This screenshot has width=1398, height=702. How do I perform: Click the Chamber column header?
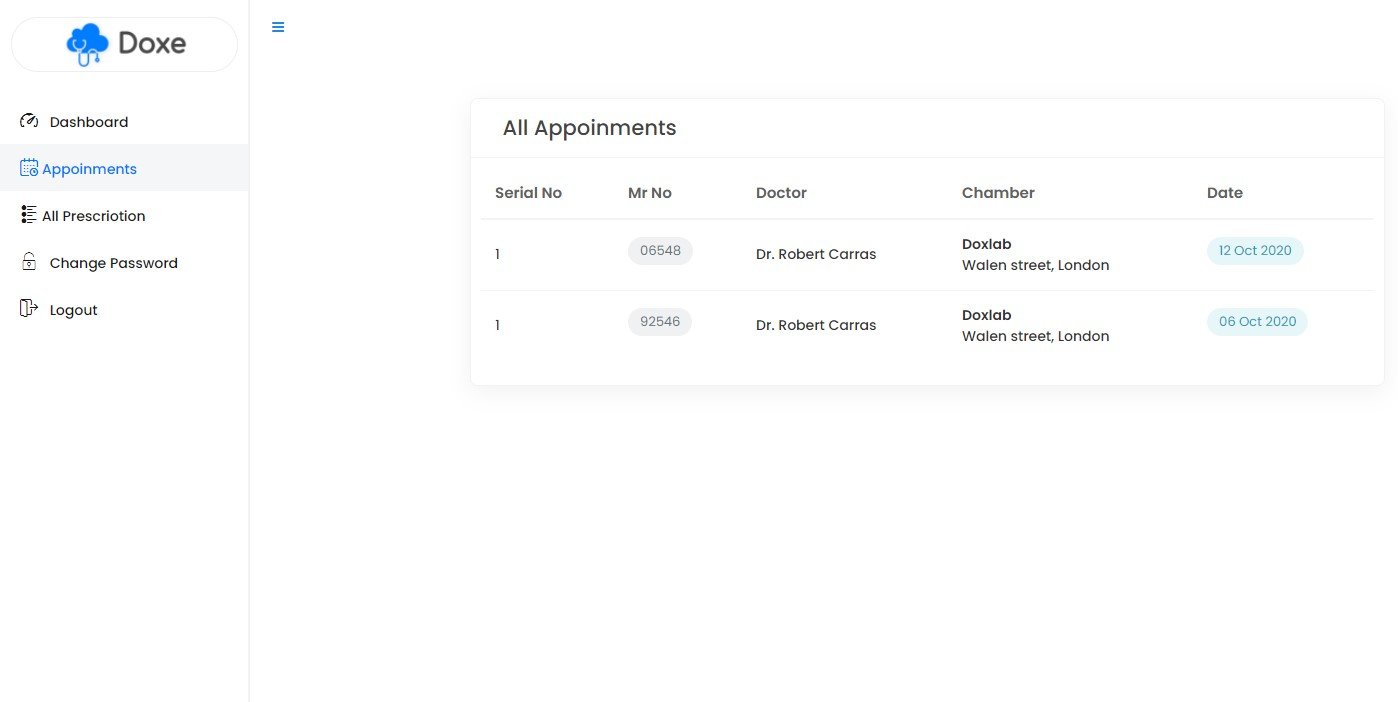[998, 193]
